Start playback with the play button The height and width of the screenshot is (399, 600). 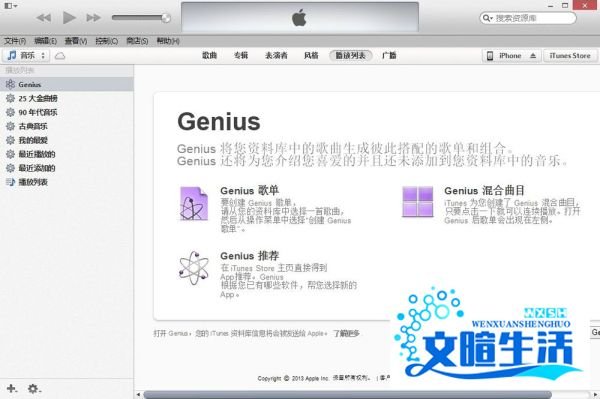[x=69, y=18]
